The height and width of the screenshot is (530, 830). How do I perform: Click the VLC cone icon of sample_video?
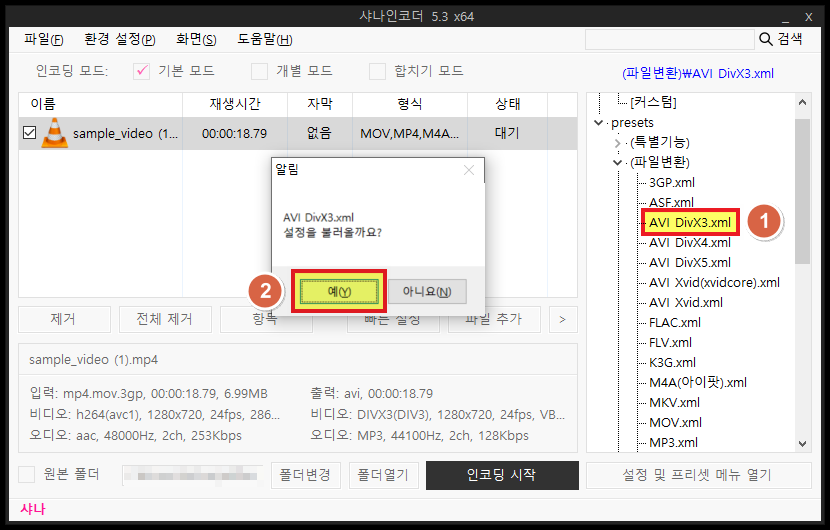coord(55,133)
